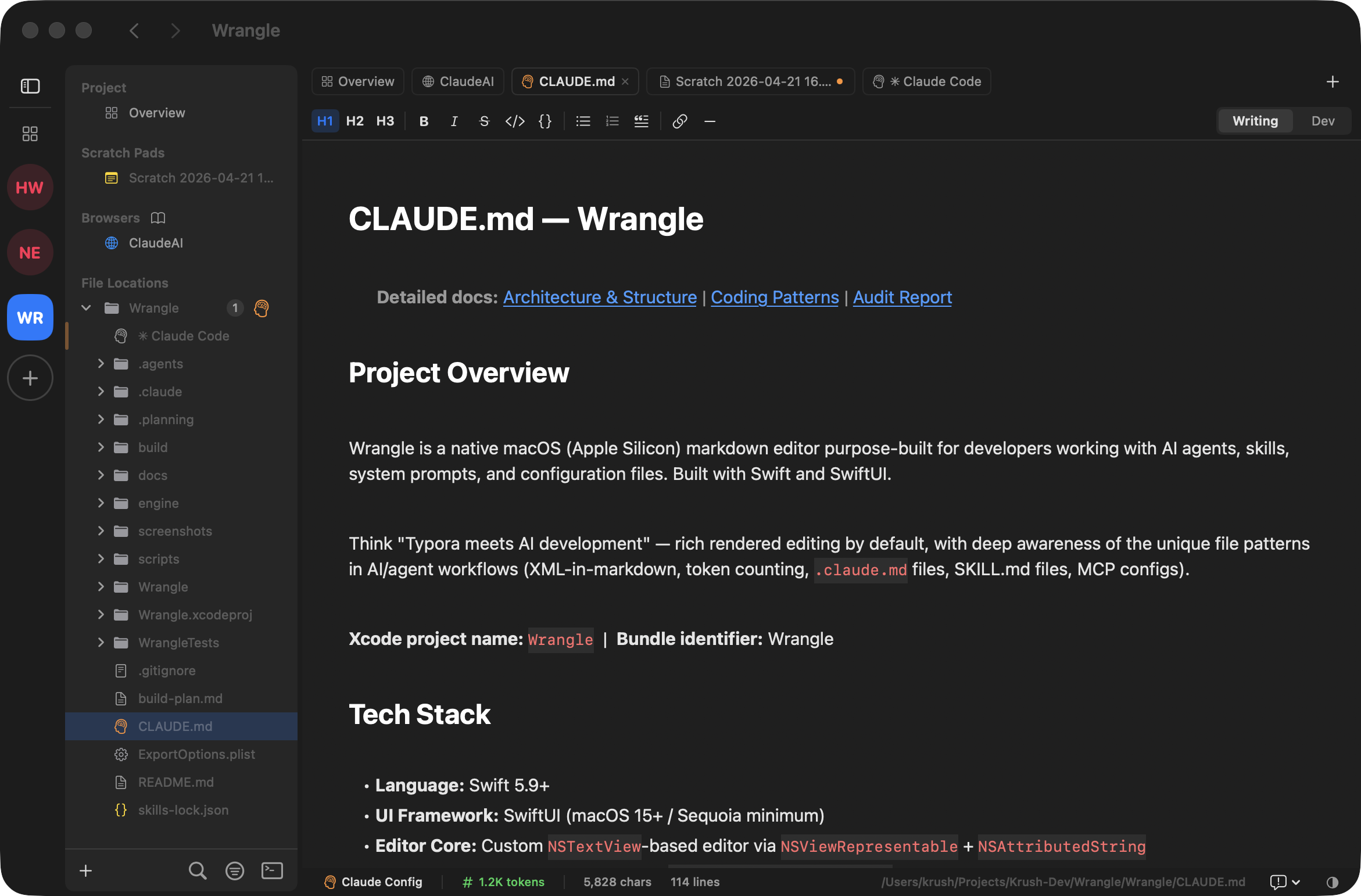Expand the screenshots folder
Image resolution: width=1361 pixels, height=896 pixels.
tap(101, 531)
